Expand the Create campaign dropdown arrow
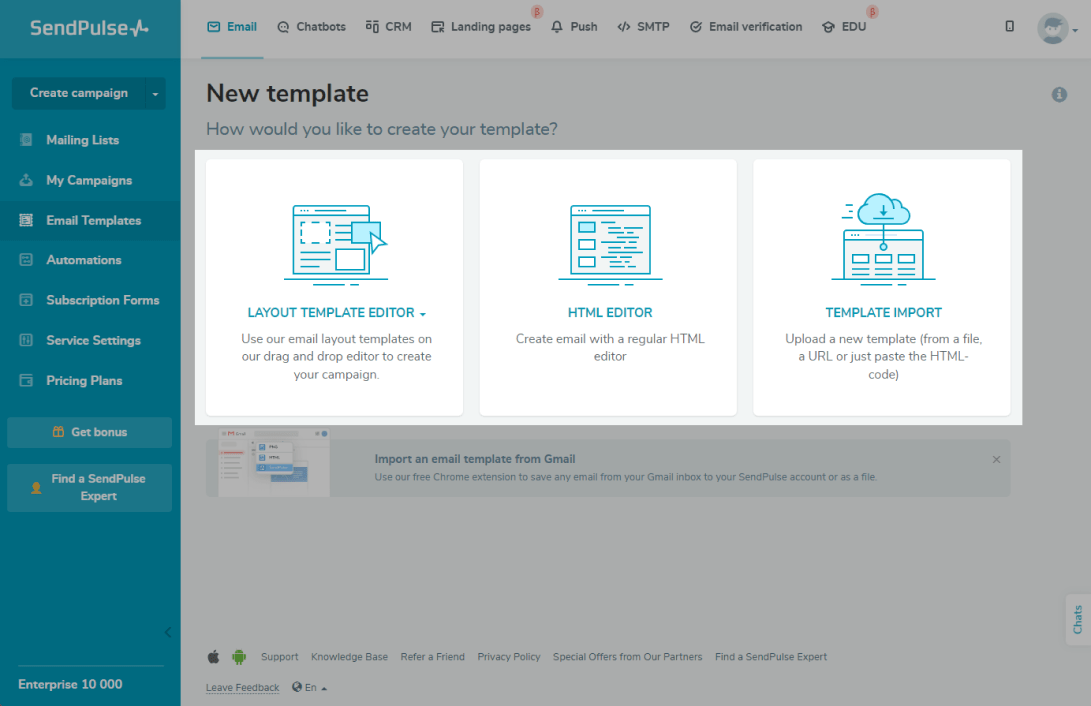The image size is (1091, 706). click(x=155, y=93)
